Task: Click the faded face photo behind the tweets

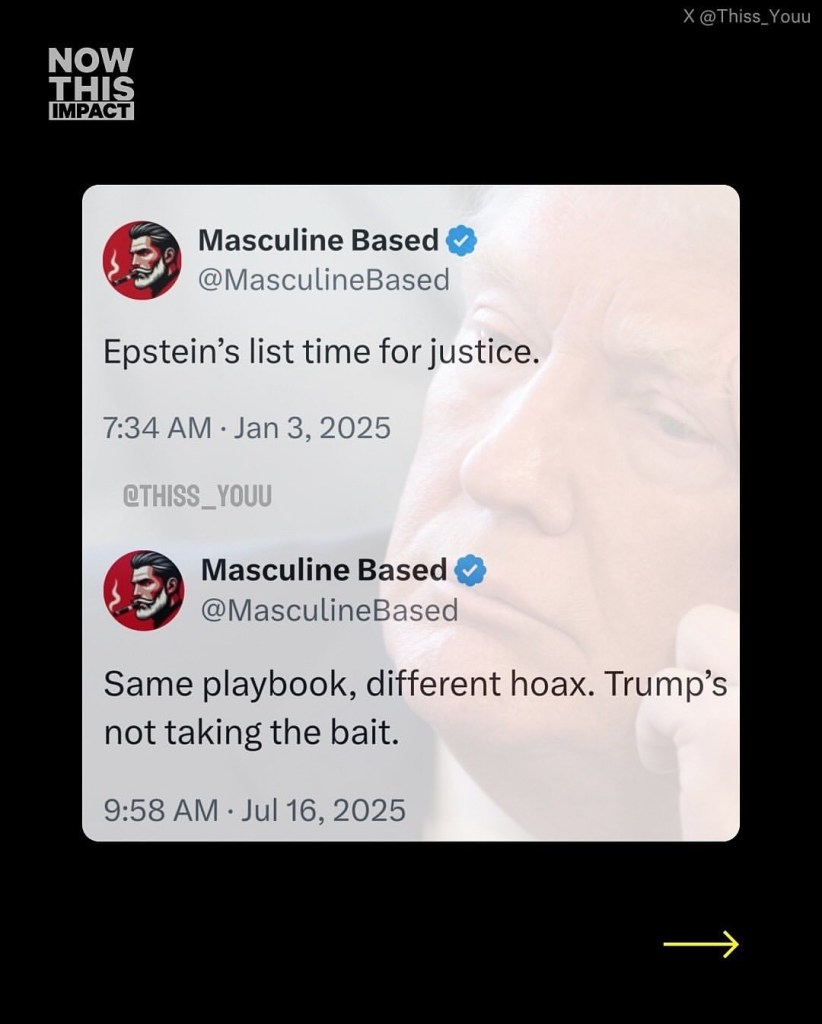Action: pos(620,450)
